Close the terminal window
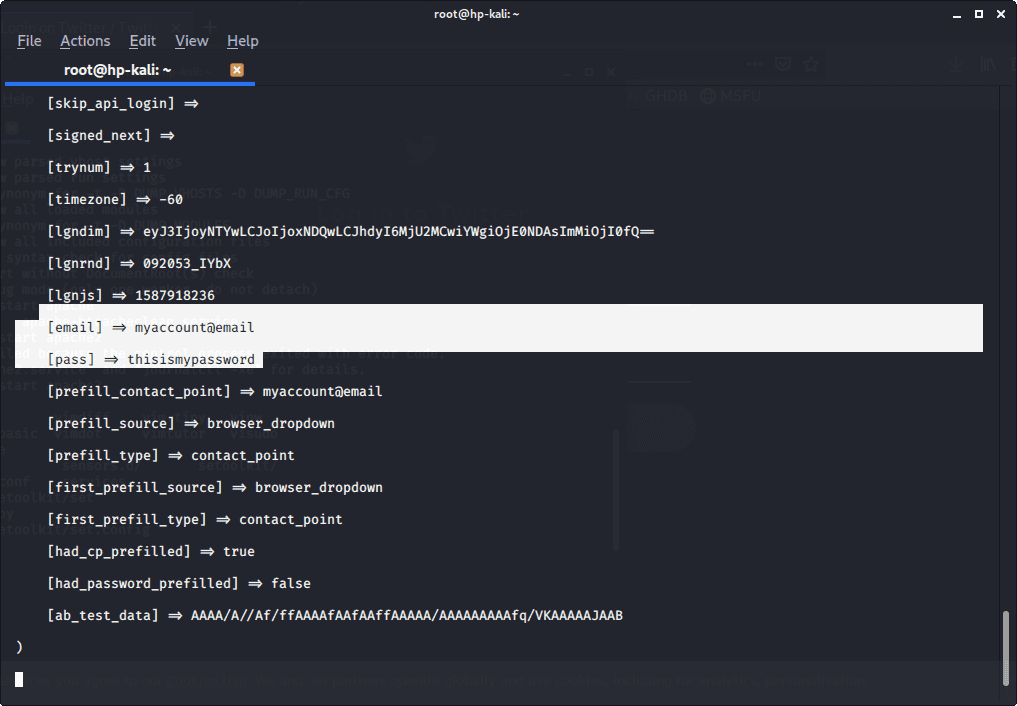Viewport: 1017px width, 706px height. (1001, 14)
